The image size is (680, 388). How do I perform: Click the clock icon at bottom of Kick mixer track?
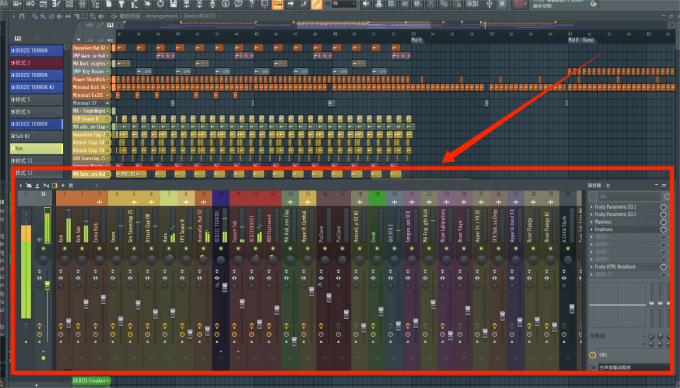click(x=61, y=335)
